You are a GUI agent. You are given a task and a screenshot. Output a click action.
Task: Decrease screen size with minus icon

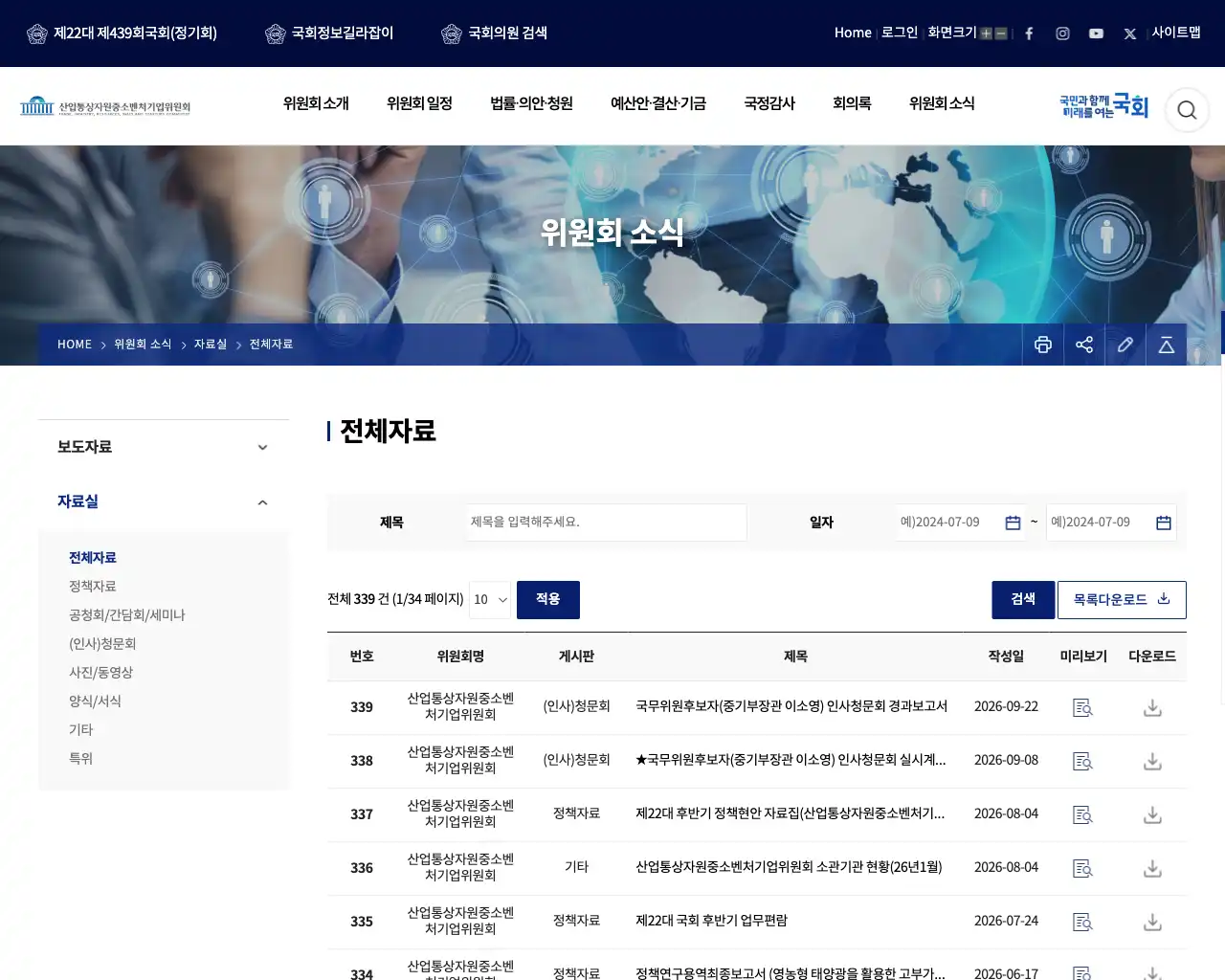pos(1001,33)
